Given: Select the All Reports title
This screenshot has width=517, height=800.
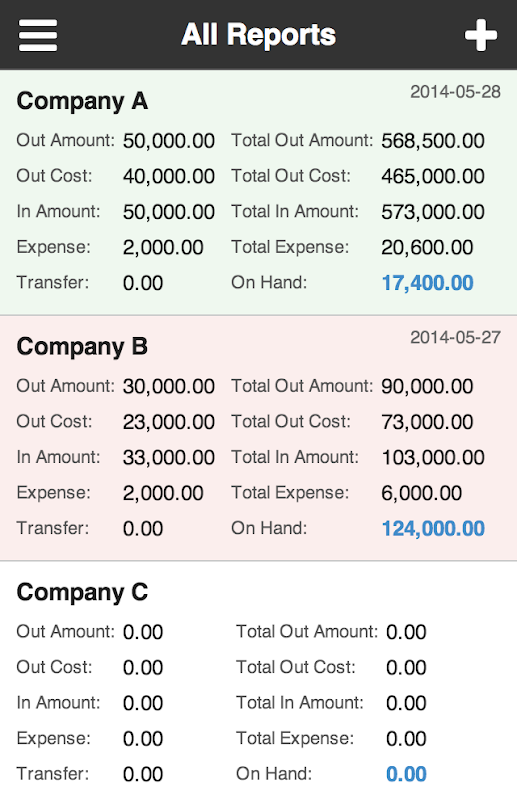Looking at the screenshot, I should coord(258,35).
